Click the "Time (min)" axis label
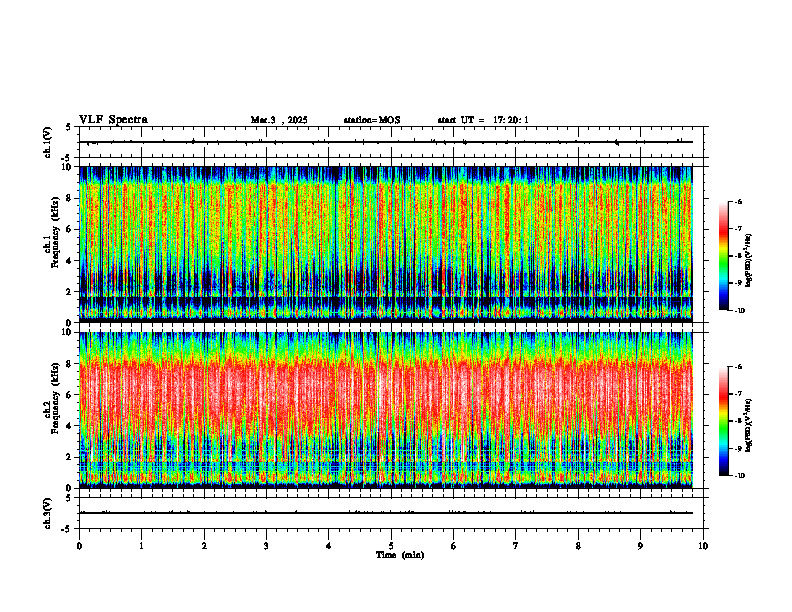This screenshot has height=612, width=792. click(400, 555)
